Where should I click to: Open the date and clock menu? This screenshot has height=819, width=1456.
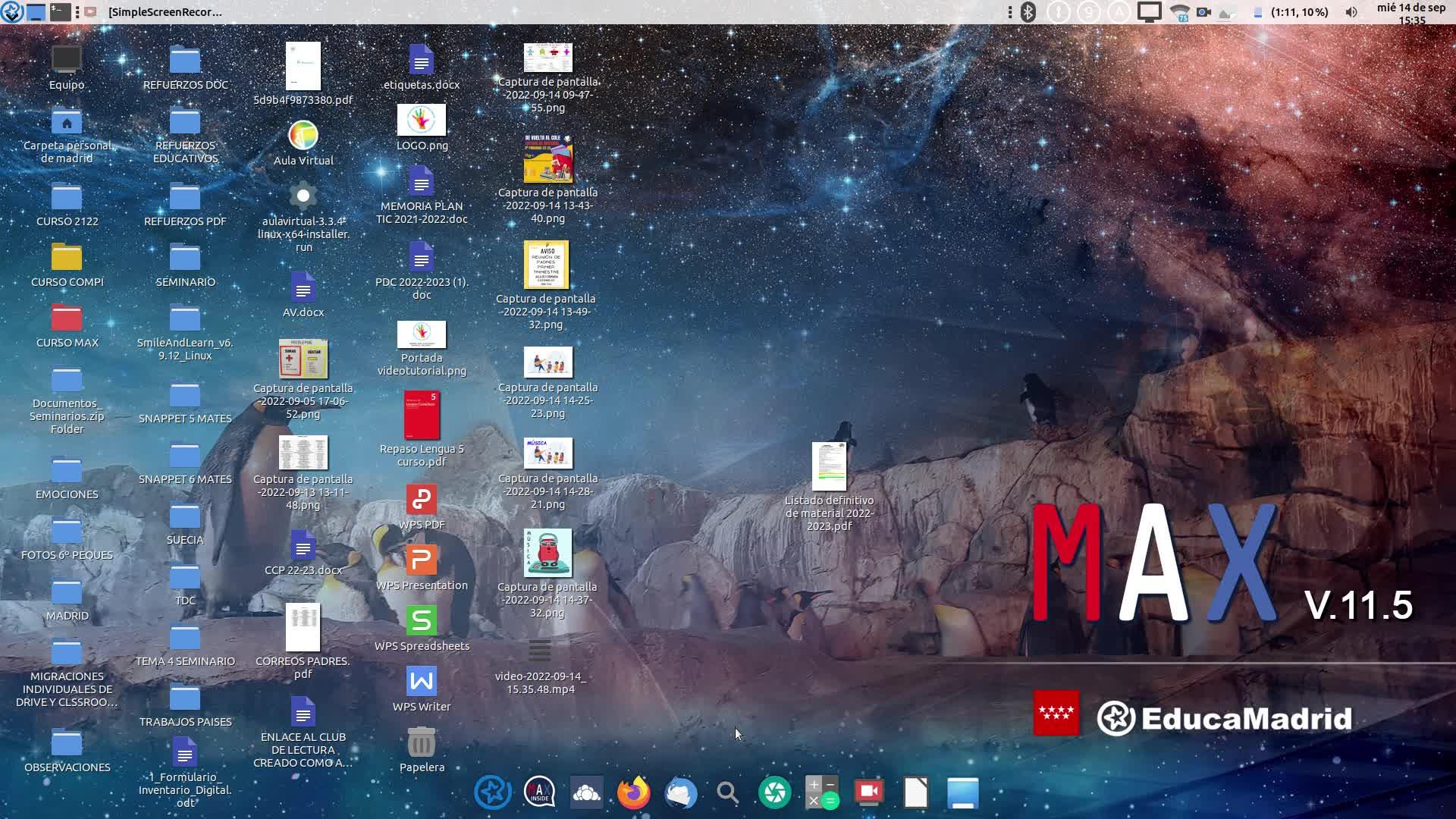pyautogui.click(x=1411, y=13)
